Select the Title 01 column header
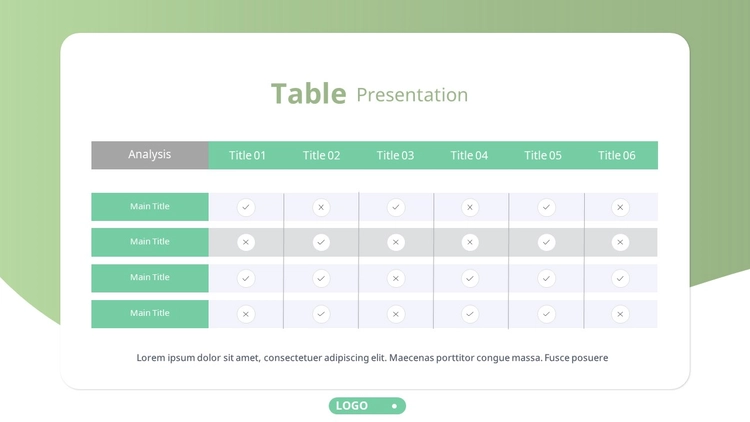Screen dimensions: 750x422 click(x=247, y=155)
